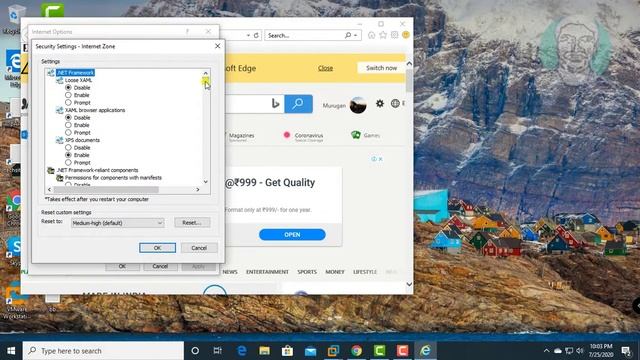Open the Windows Start menu
This screenshot has width=640, height=360.
coord(11,351)
